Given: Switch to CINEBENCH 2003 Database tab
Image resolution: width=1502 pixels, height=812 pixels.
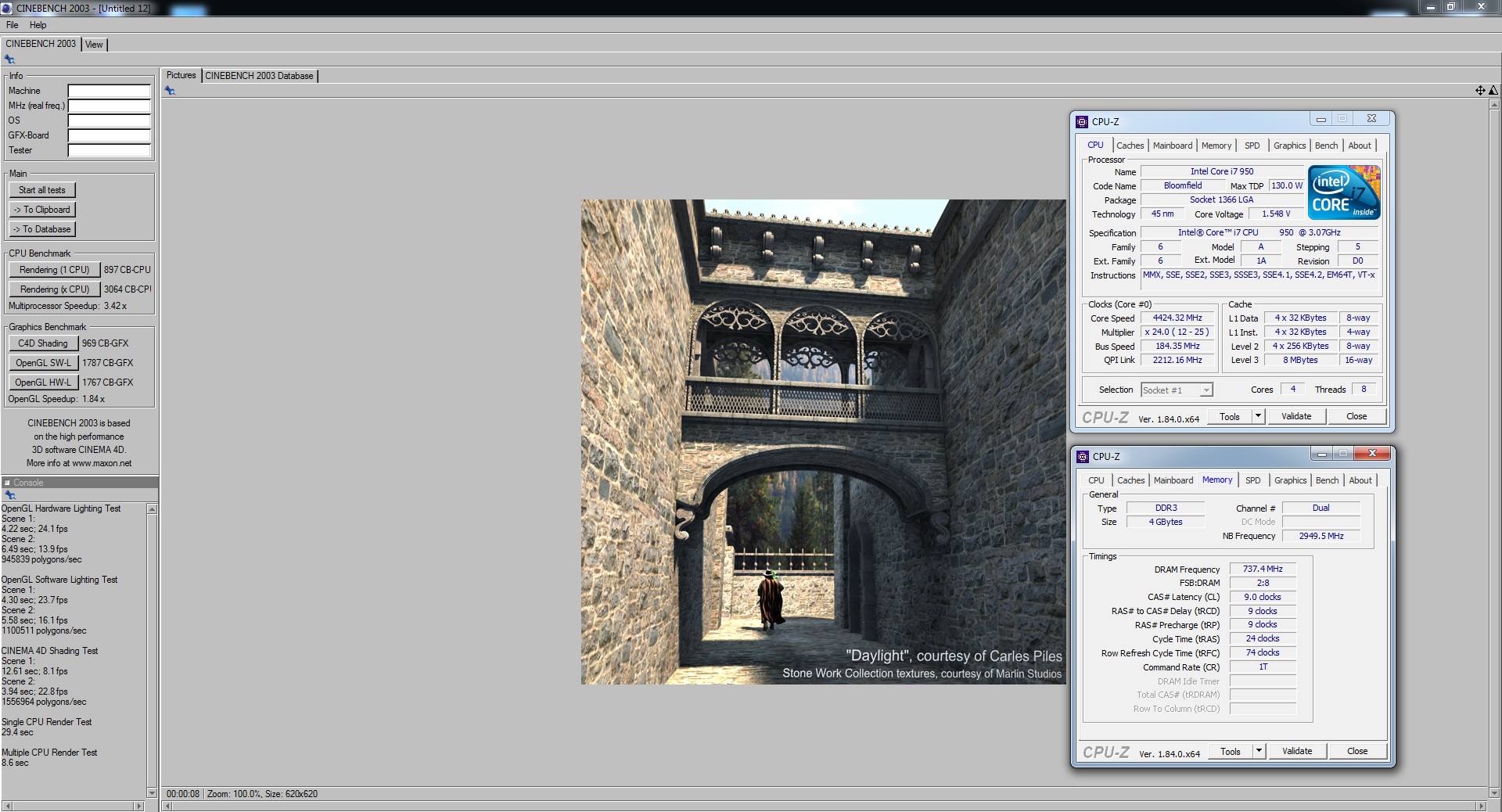Looking at the screenshot, I should point(259,76).
